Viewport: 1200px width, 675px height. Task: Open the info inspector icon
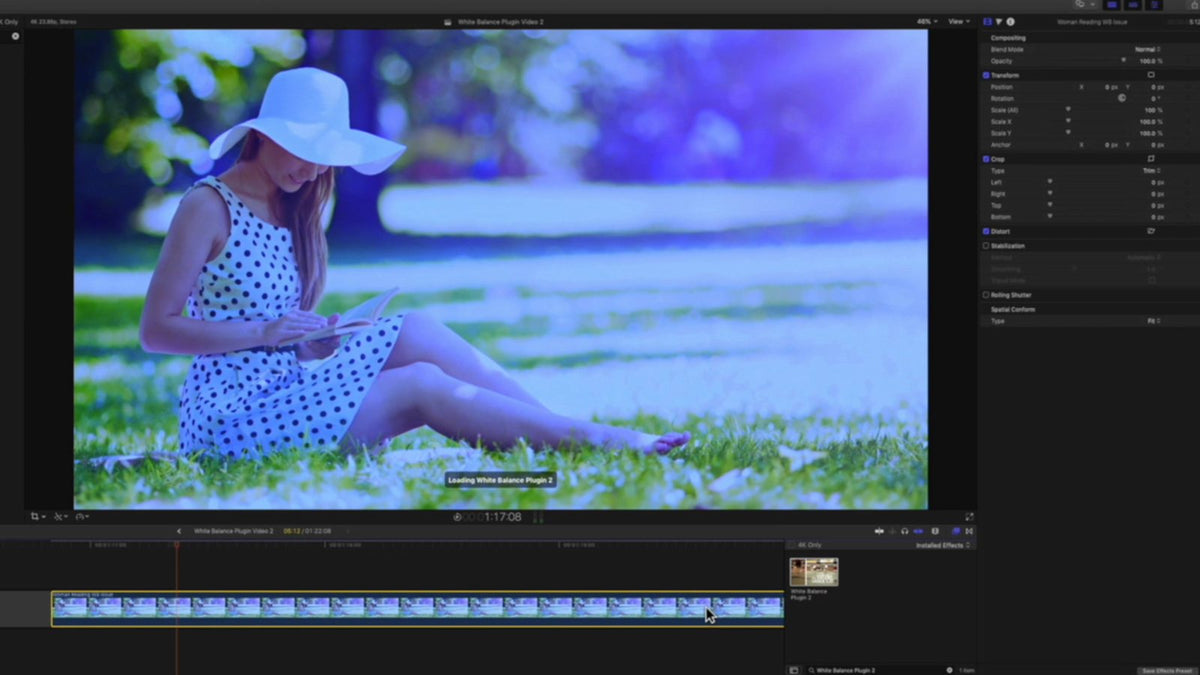point(1011,21)
